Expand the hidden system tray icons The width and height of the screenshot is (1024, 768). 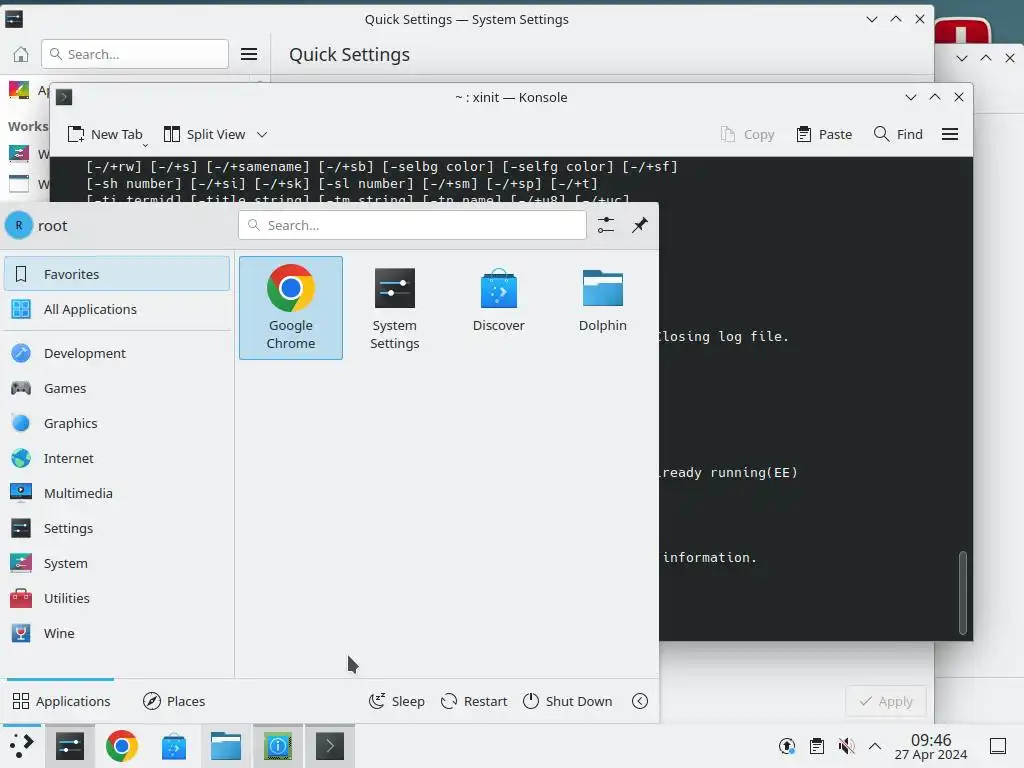click(x=875, y=746)
